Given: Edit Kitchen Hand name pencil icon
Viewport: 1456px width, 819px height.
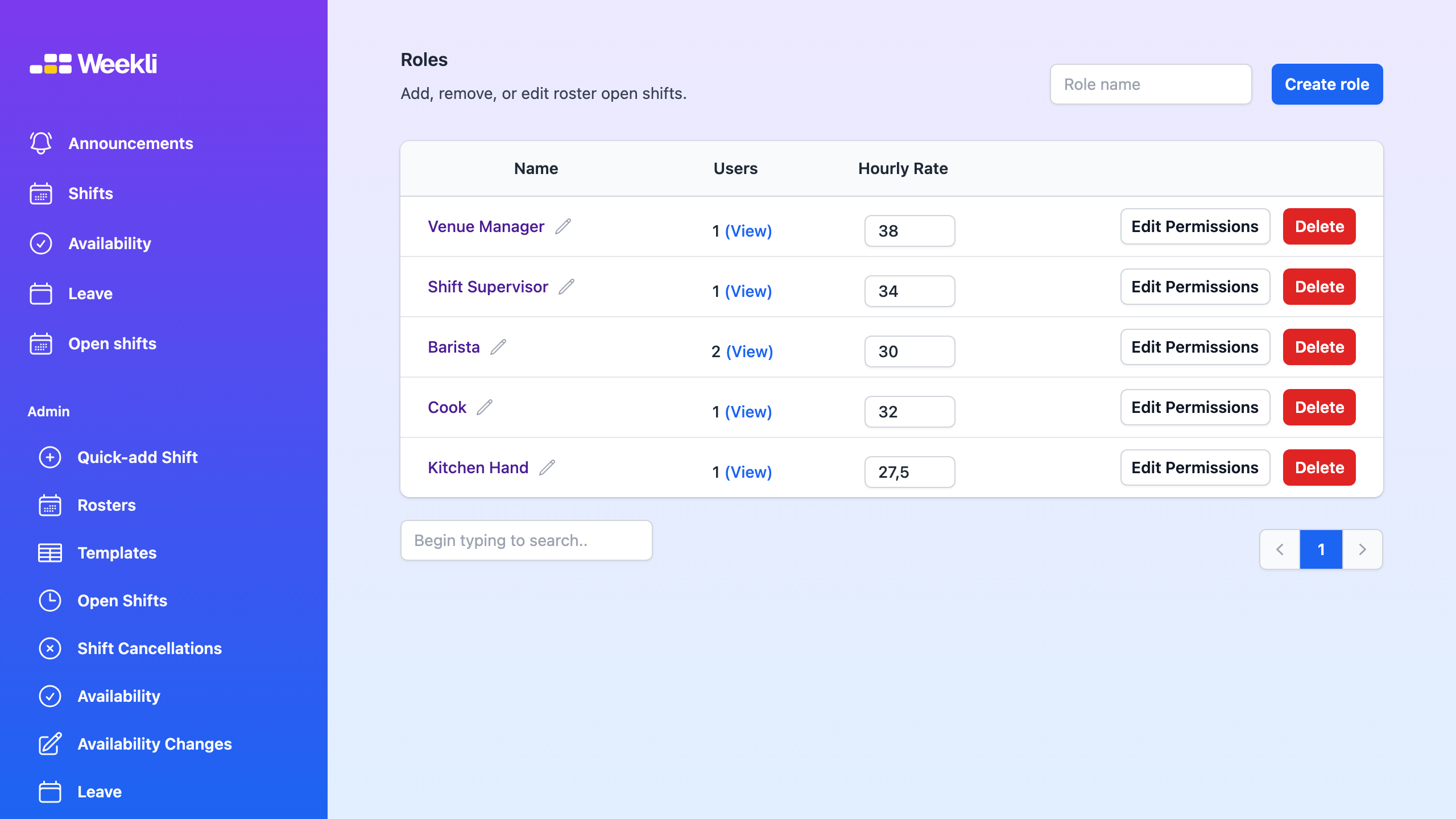Looking at the screenshot, I should click(x=547, y=468).
